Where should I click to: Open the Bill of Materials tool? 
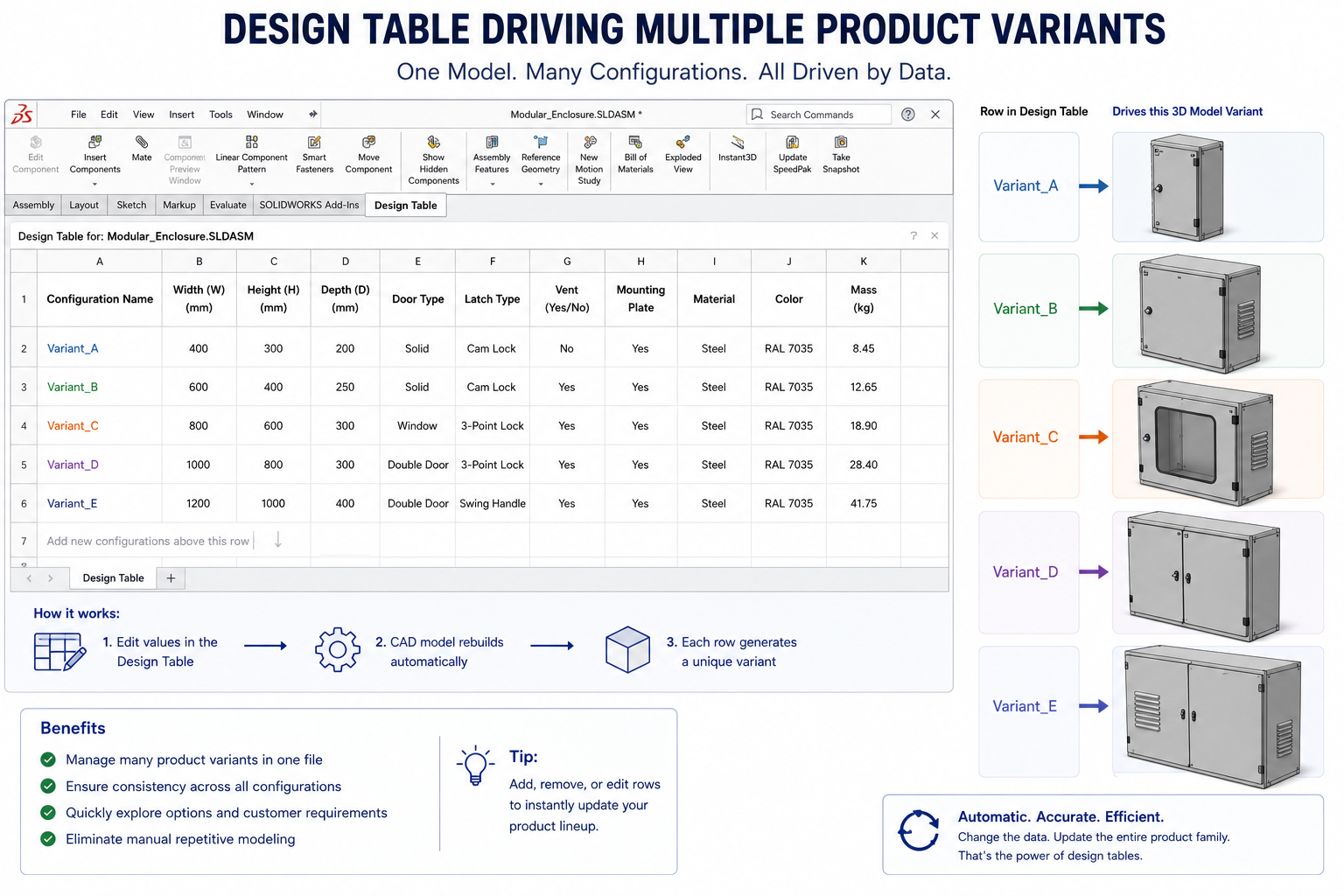click(635, 155)
